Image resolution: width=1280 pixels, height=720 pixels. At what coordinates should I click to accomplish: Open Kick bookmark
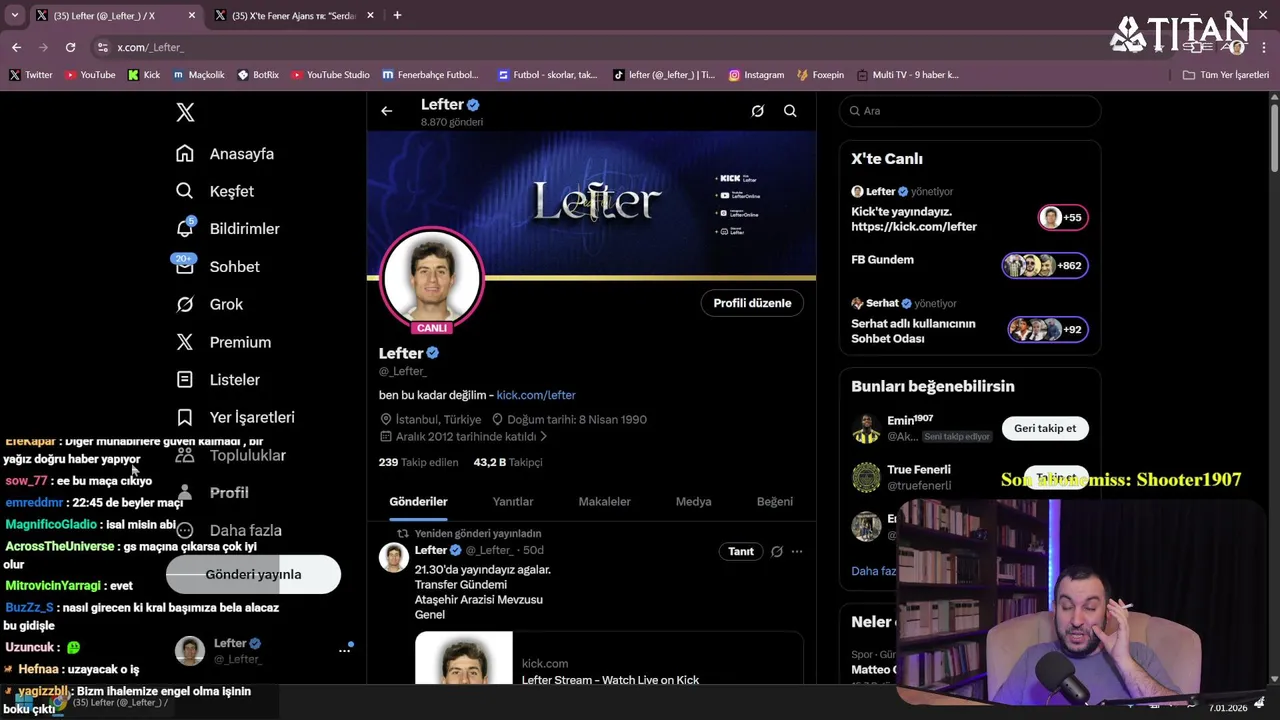144,75
